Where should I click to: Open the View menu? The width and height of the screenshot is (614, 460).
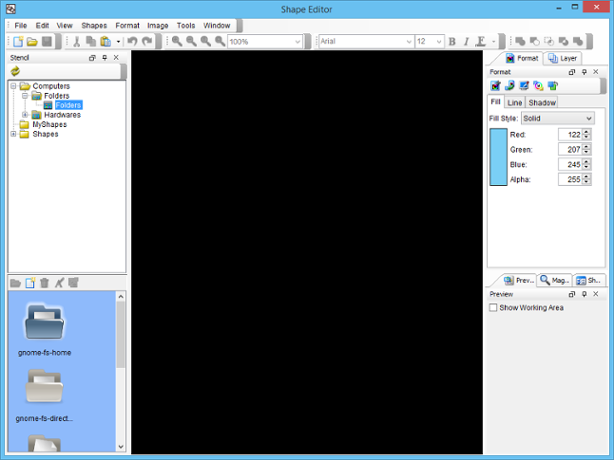65,25
